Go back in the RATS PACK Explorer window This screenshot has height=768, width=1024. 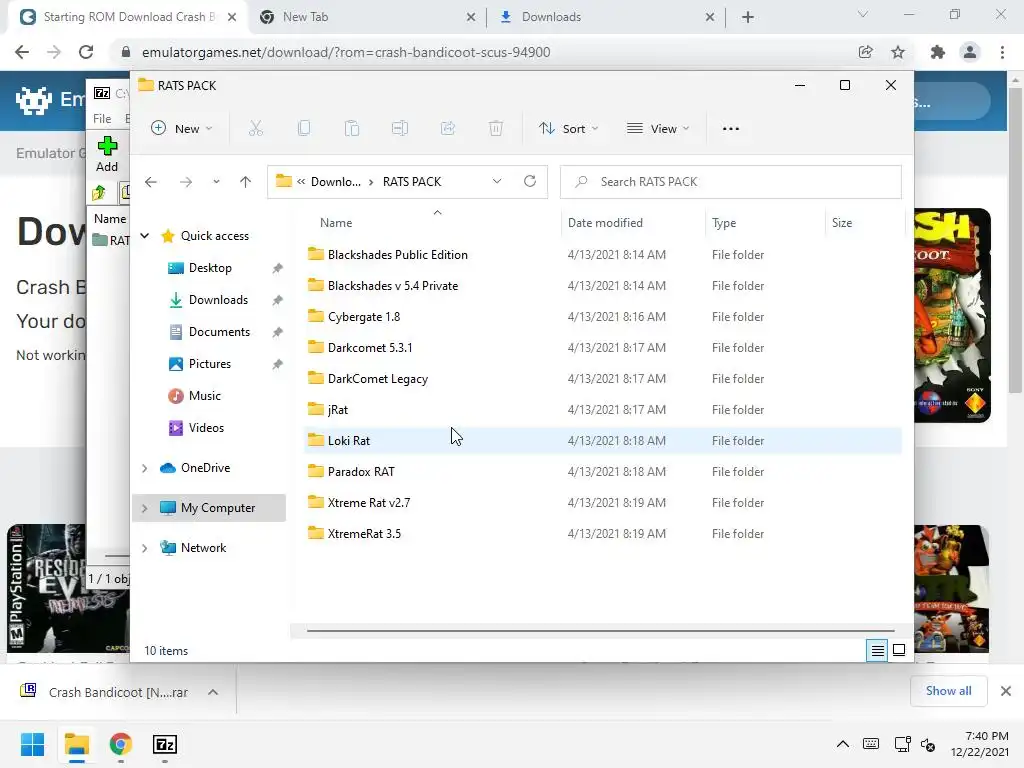coord(151,182)
